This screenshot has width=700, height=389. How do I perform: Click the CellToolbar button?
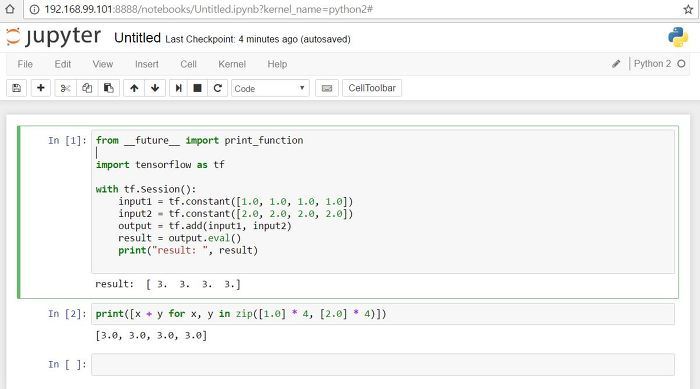pos(372,88)
